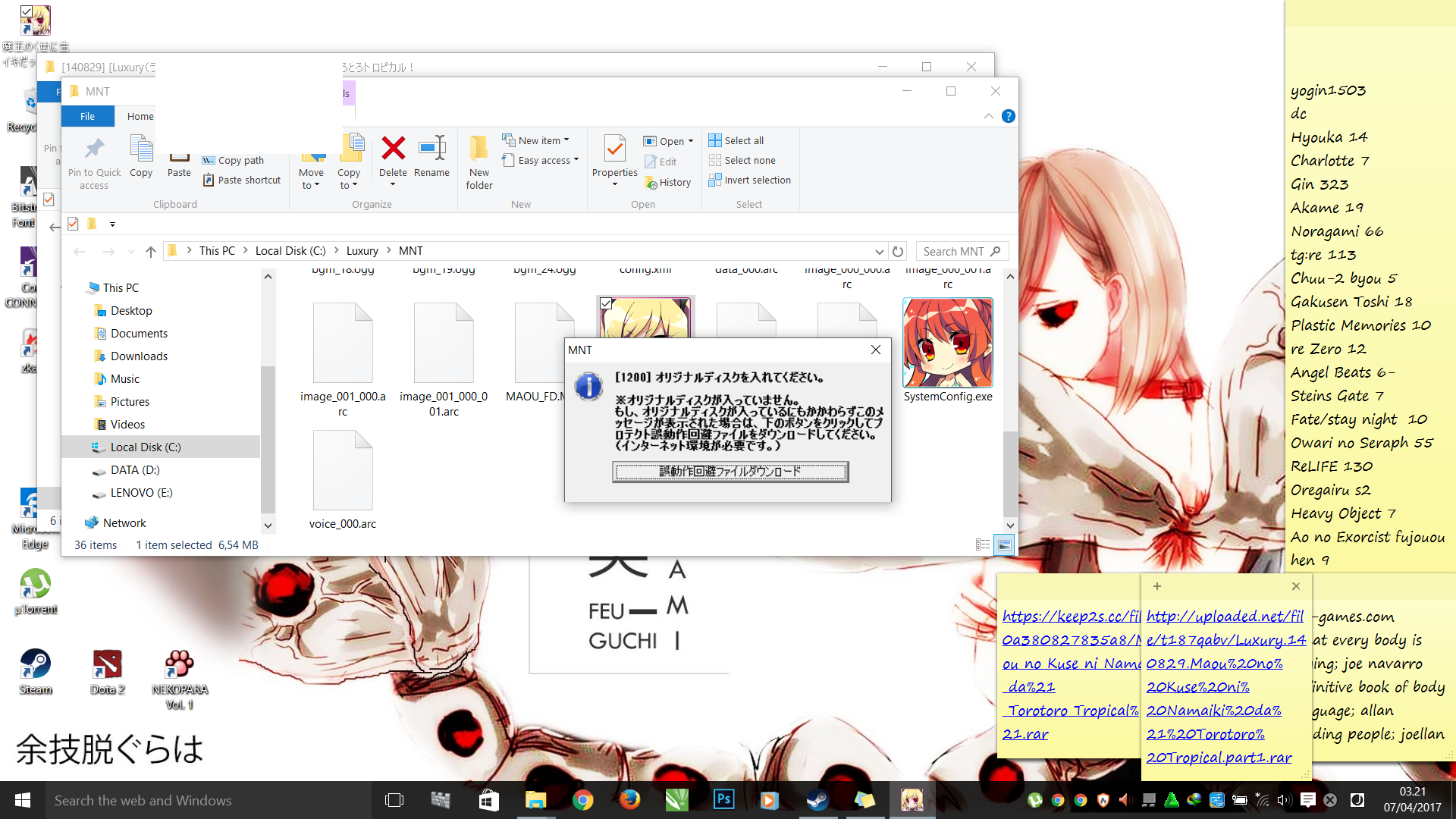Open the volume control in system tray

click(1283, 800)
